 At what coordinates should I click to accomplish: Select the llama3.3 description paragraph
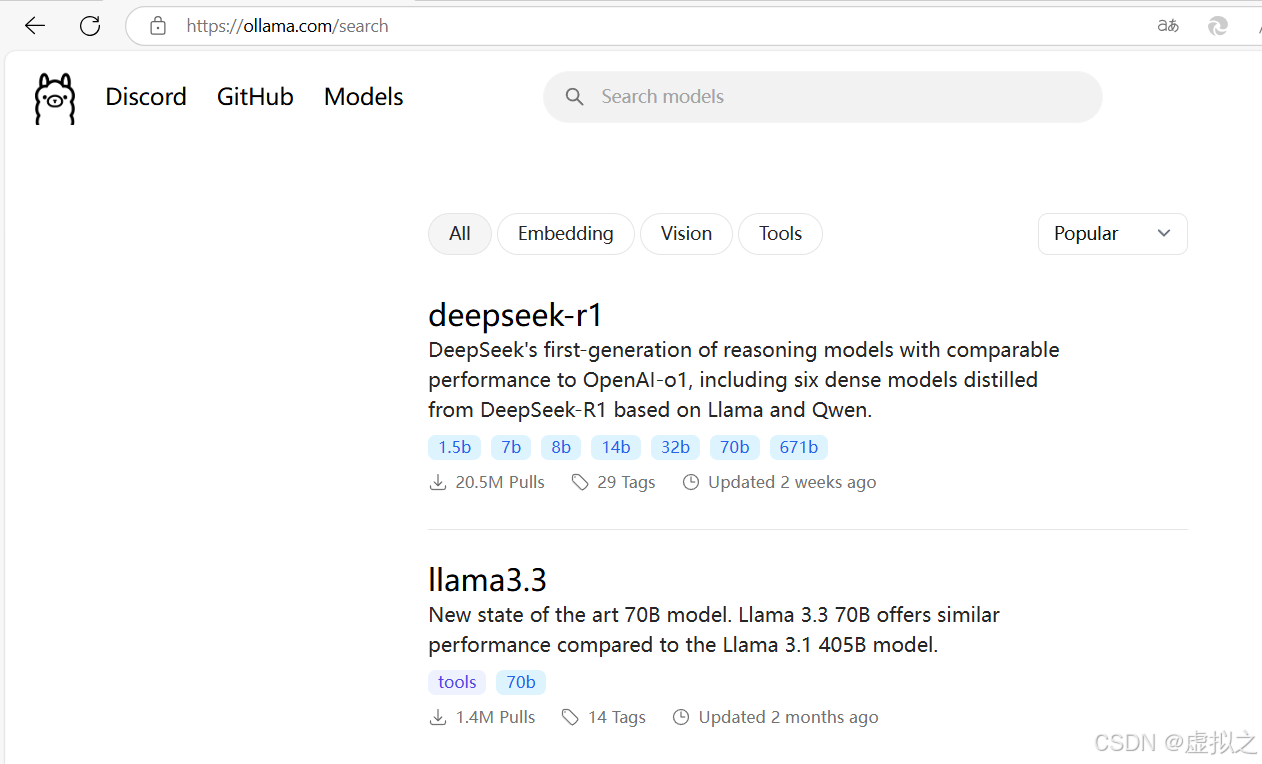(714, 630)
